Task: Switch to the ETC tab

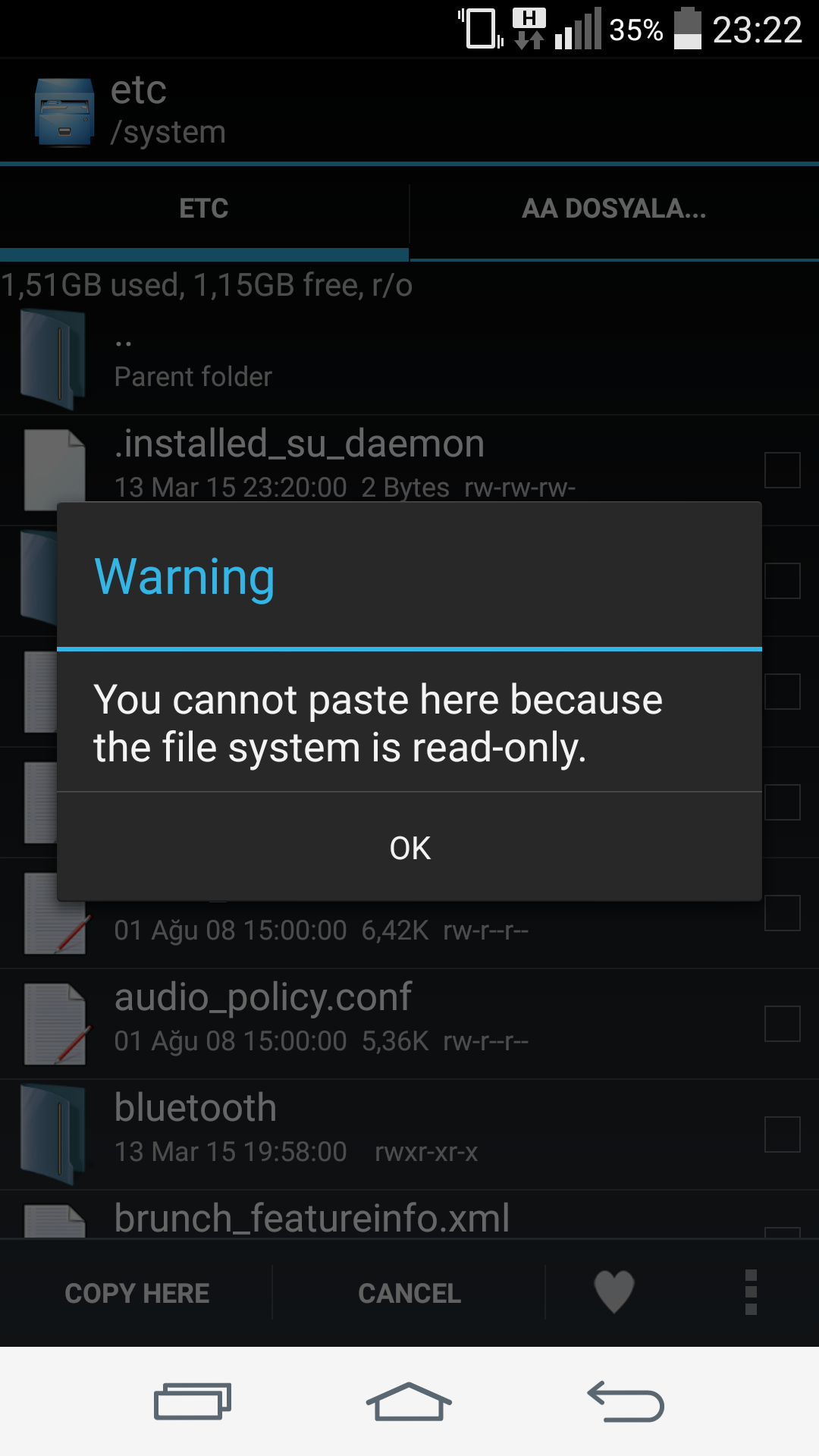Action: 204,209
